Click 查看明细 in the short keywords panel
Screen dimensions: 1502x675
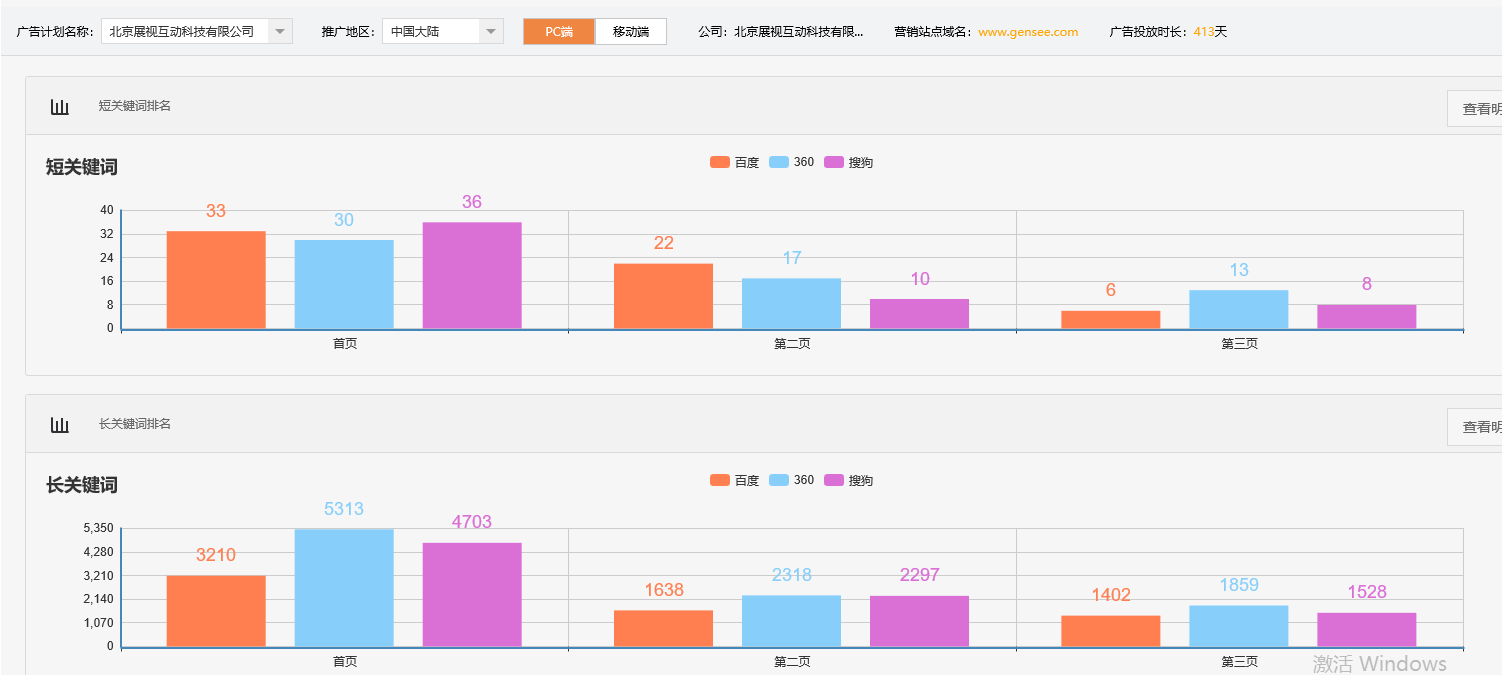(x=1481, y=107)
